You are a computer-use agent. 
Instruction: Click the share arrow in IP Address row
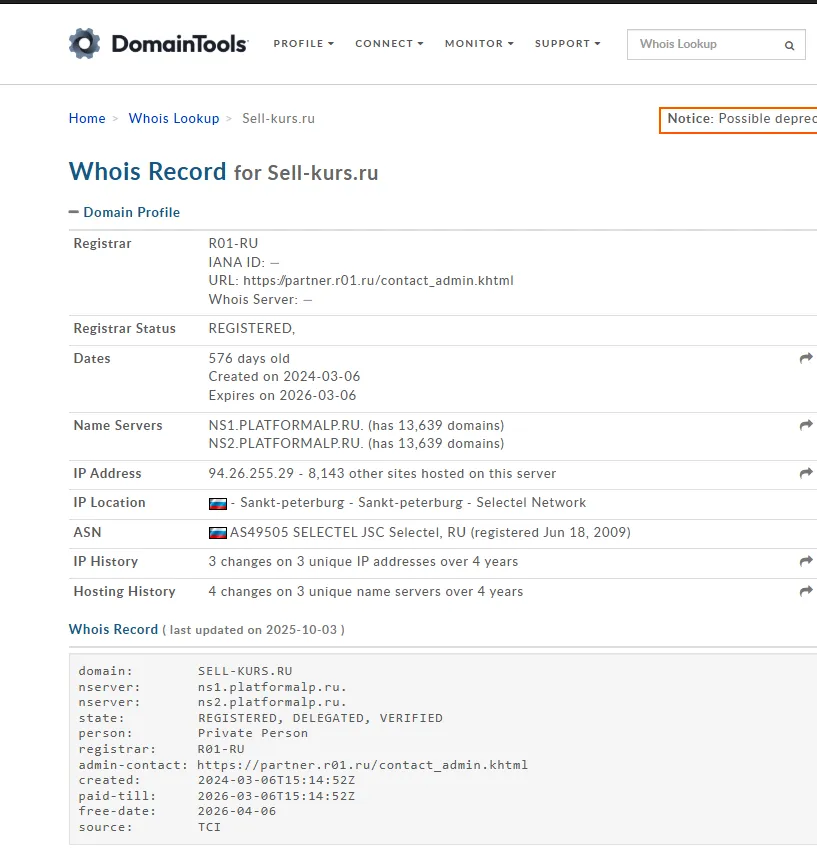tap(806, 473)
